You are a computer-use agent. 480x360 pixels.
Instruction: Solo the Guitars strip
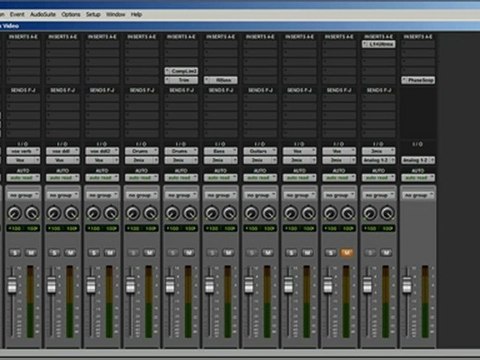pos(252,253)
